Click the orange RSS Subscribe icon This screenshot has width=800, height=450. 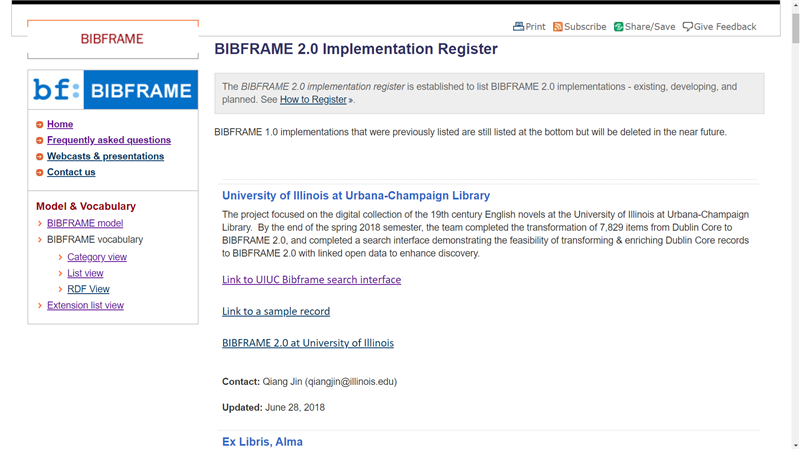(558, 27)
